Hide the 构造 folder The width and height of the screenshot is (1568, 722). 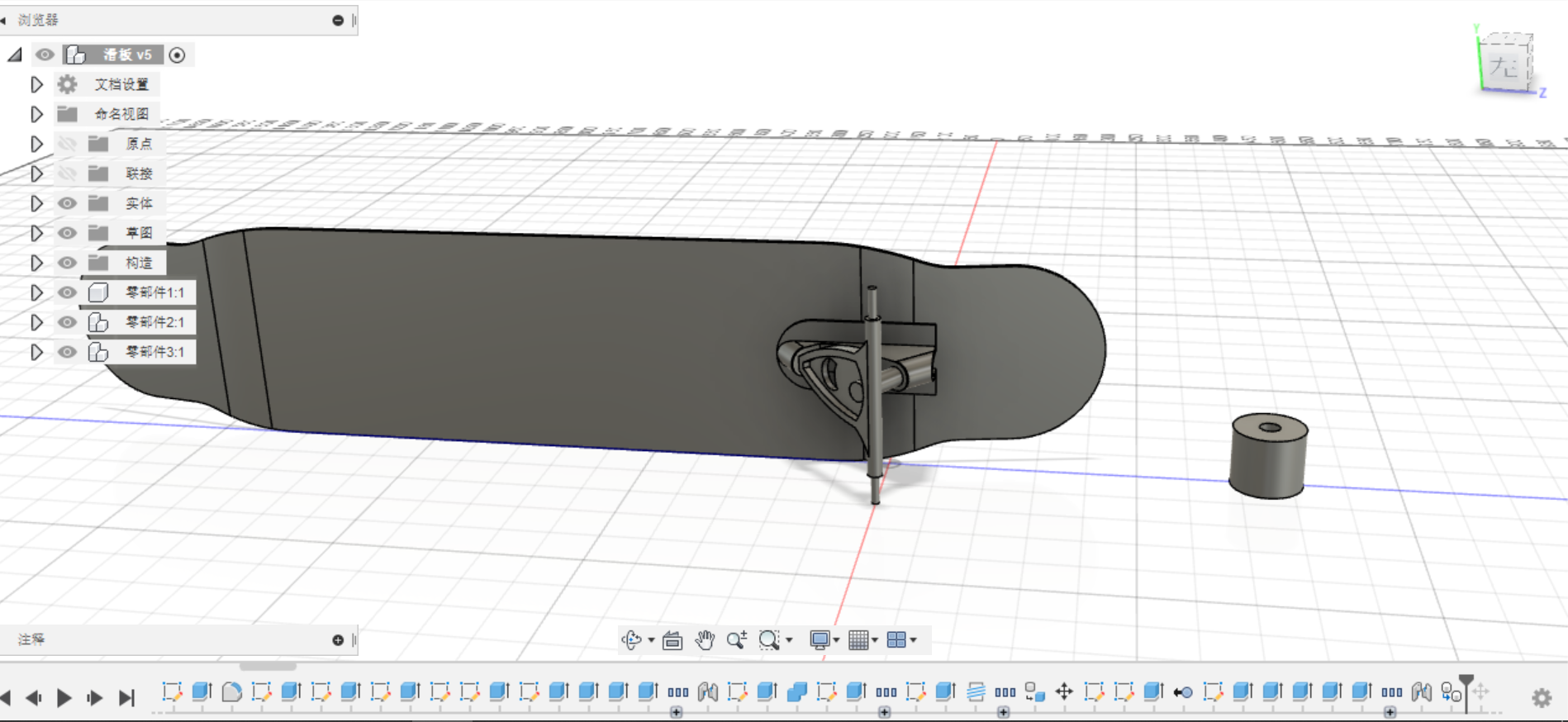pyautogui.click(x=68, y=263)
